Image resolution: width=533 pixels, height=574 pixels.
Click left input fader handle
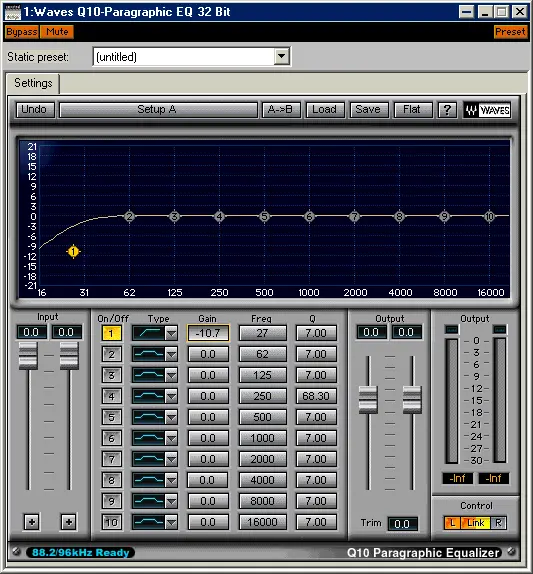point(28,355)
